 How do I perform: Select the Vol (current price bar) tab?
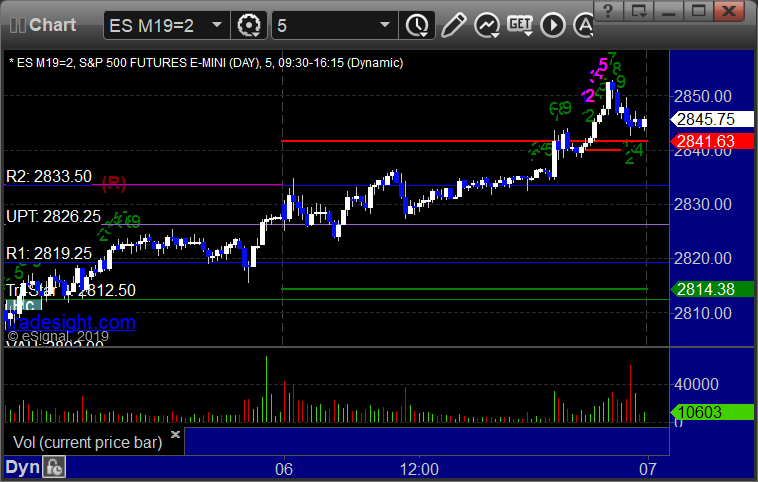coord(87,442)
